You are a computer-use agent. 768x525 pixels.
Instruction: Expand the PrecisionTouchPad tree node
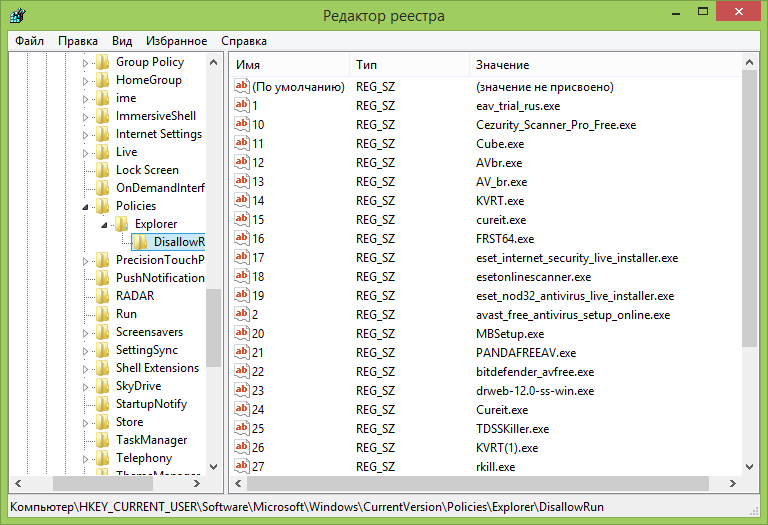tap(85, 261)
